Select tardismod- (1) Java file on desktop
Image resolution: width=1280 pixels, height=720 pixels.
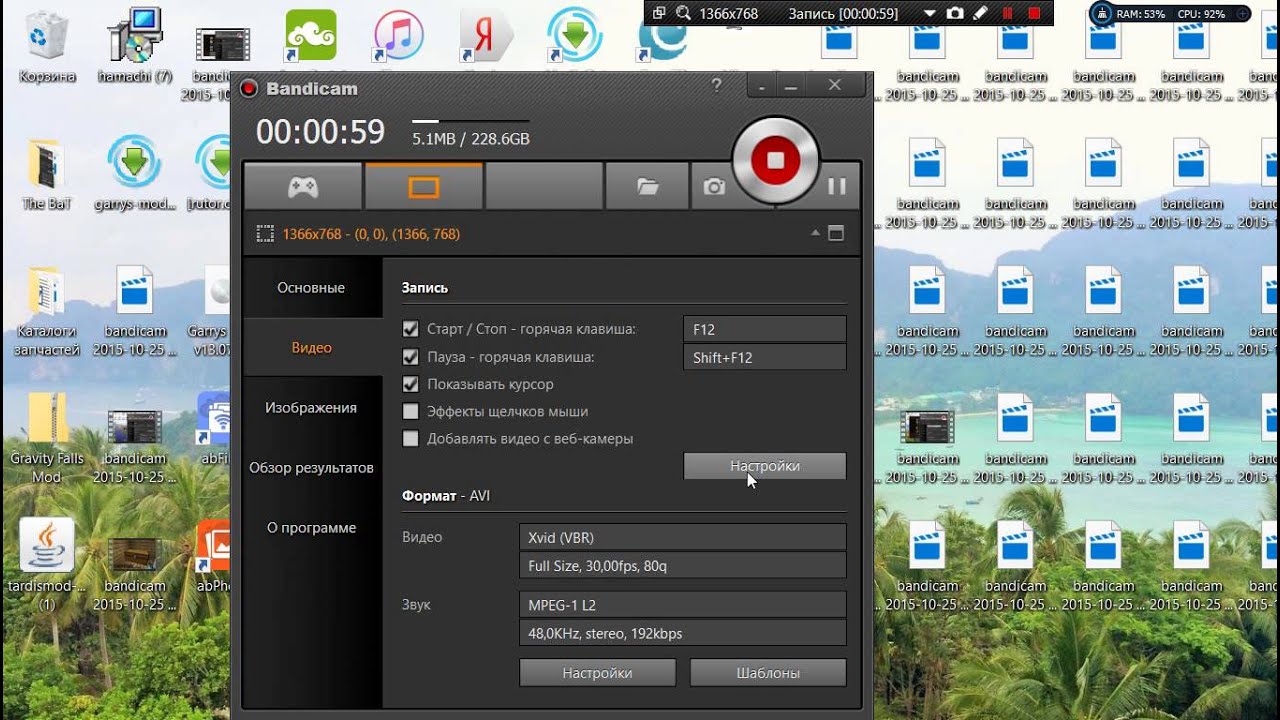(47, 565)
